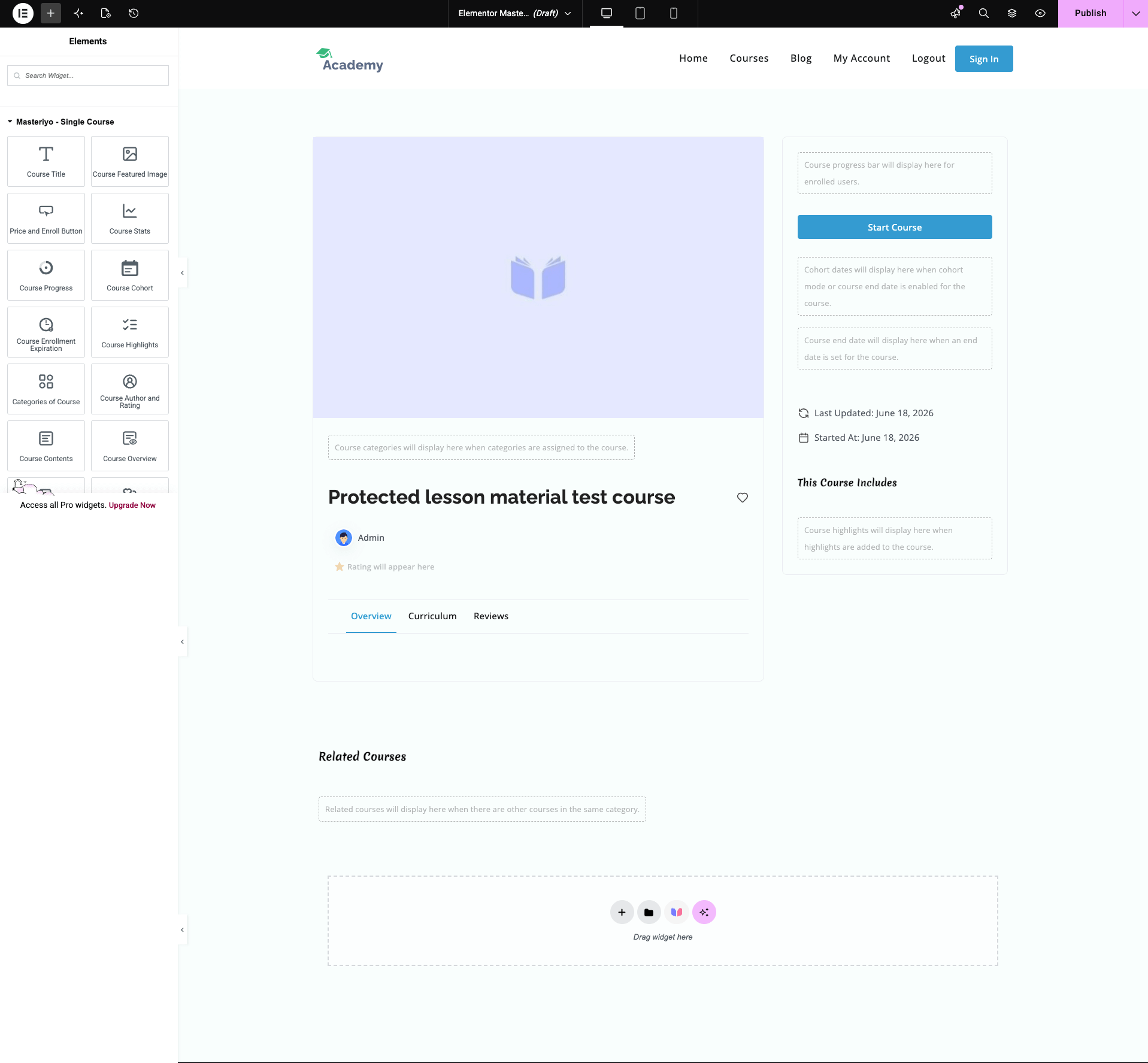This screenshot has width=1148, height=1063.
Task: Open the Courses nav item
Action: (749, 58)
